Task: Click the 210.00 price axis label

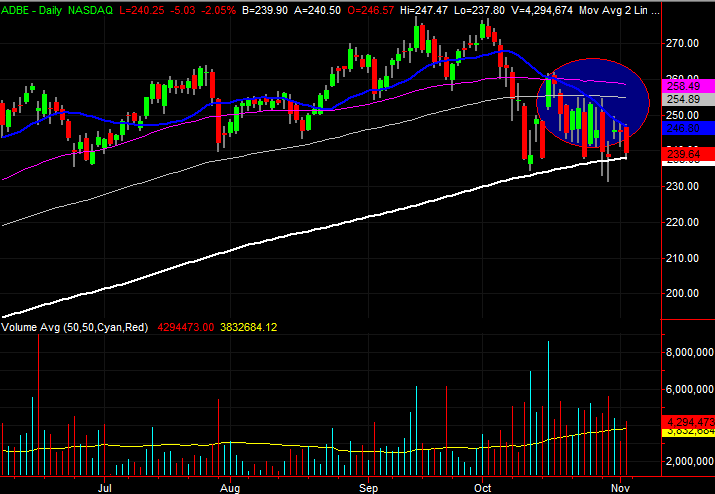Action: coord(682,258)
